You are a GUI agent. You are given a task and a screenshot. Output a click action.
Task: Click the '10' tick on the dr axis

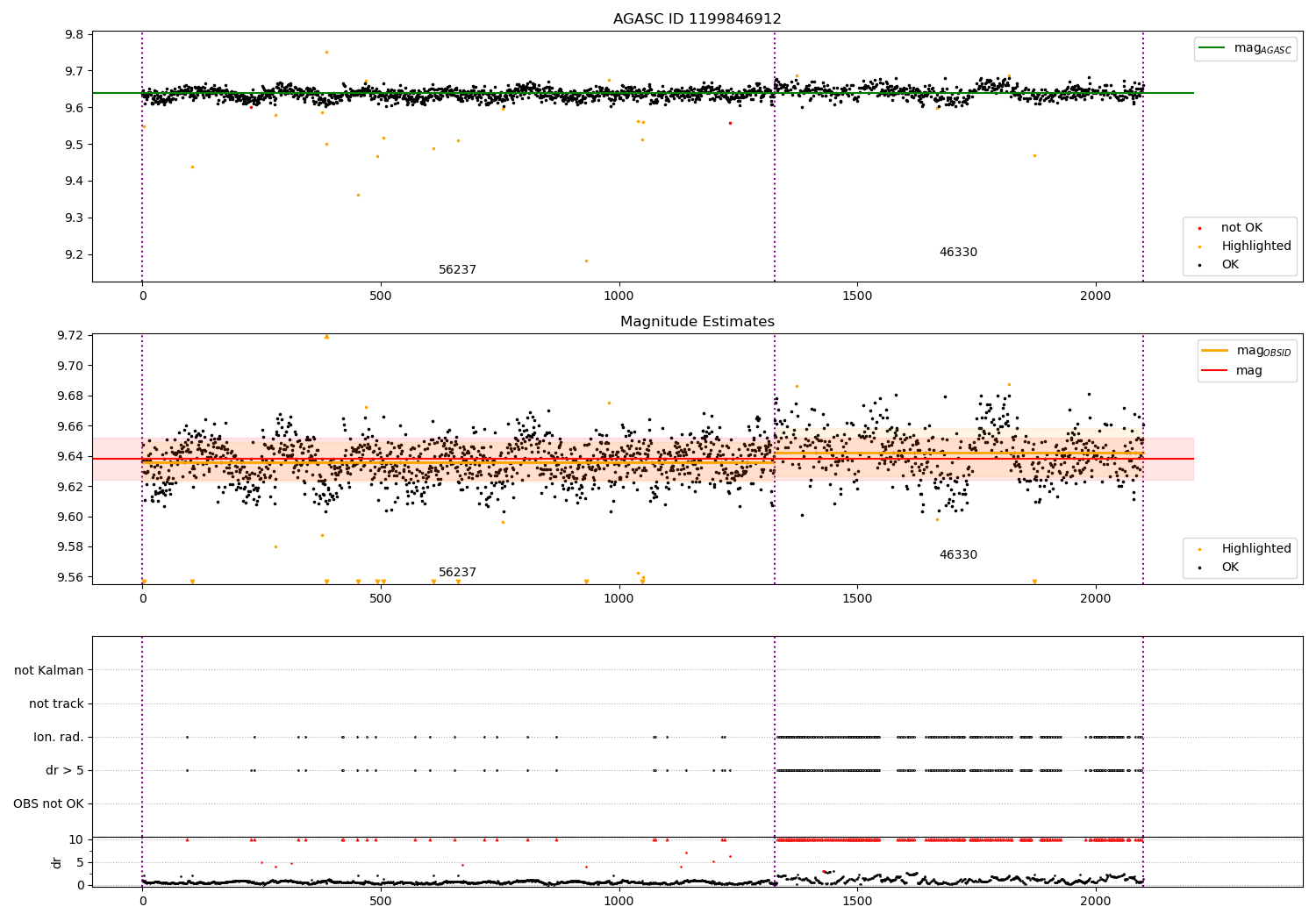[76, 840]
